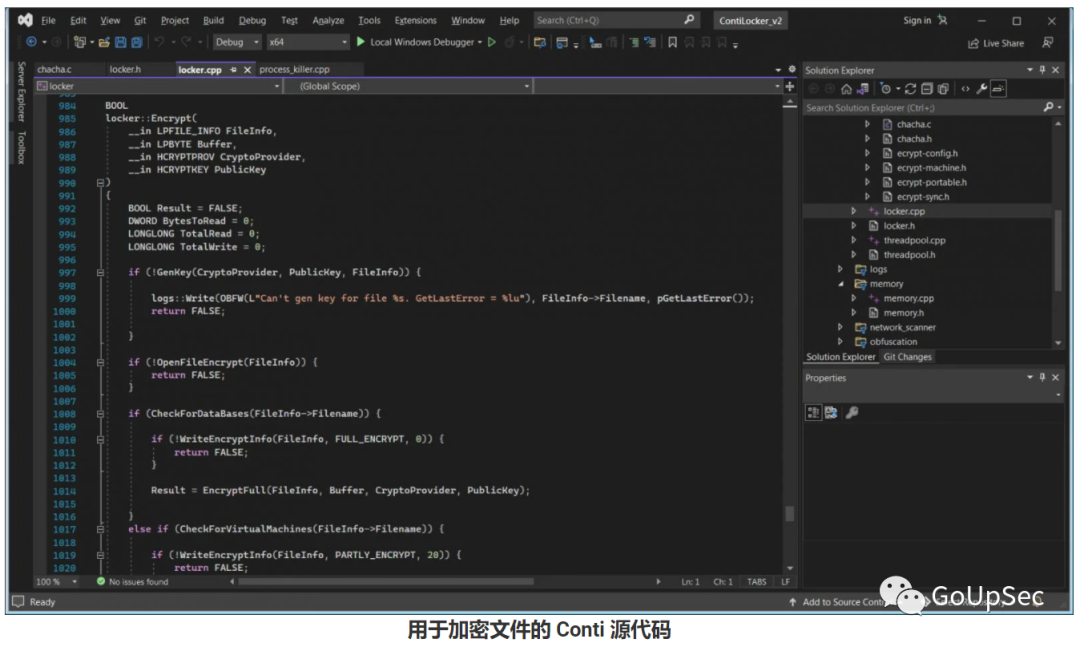Select threadpool.cpp in Solution Explorer
The width and height of the screenshot is (1080, 647).
point(914,240)
